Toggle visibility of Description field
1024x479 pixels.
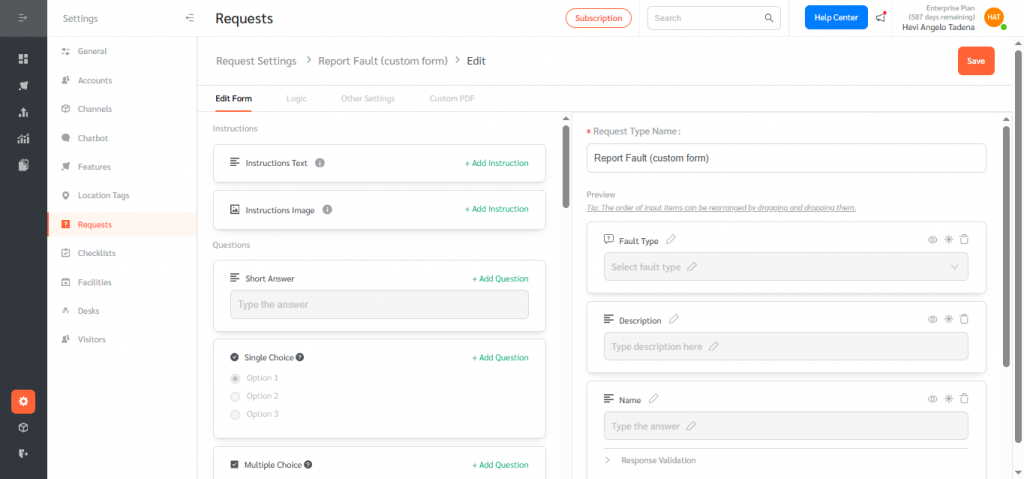click(x=932, y=320)
